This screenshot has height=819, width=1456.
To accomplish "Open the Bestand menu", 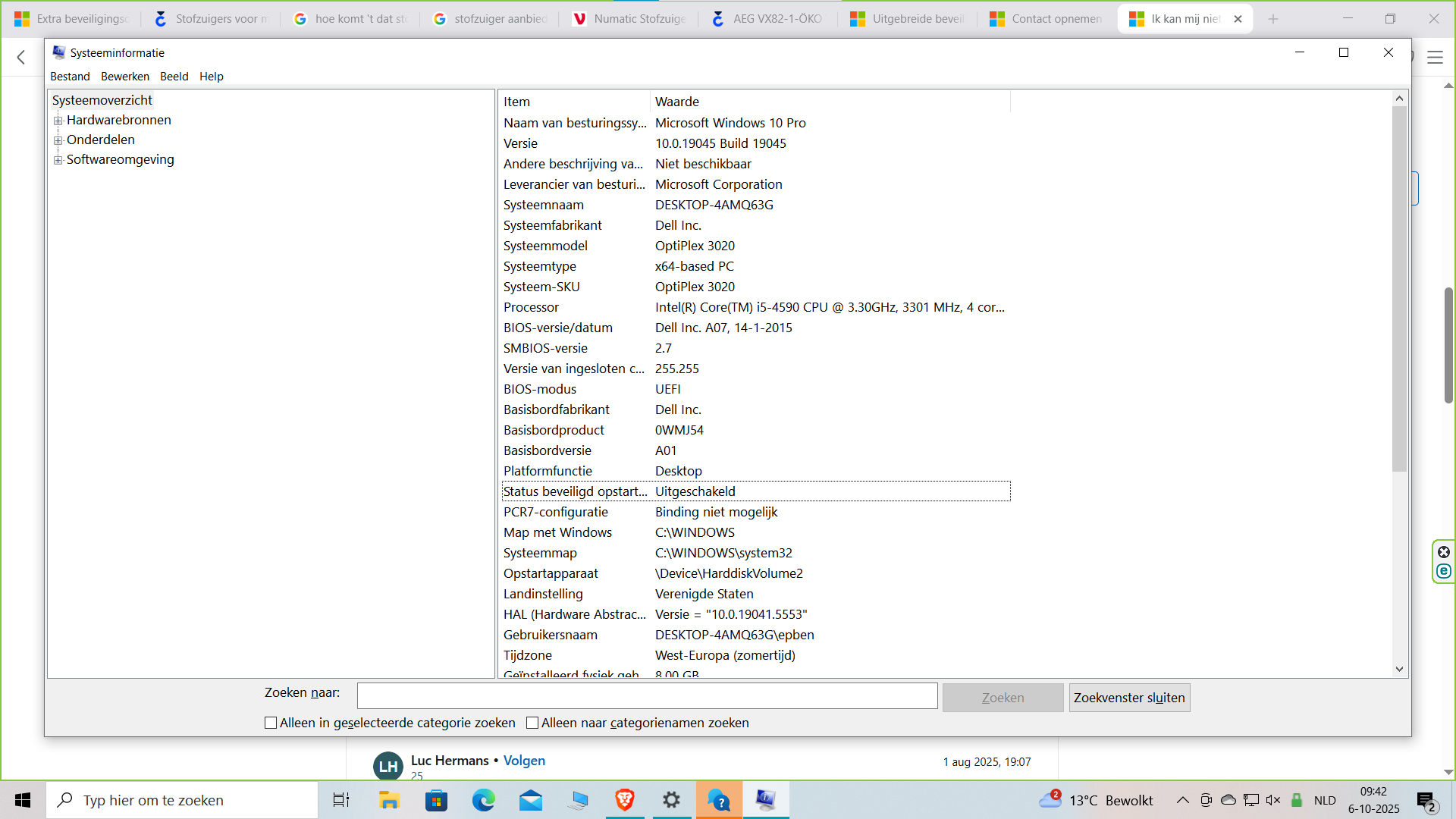I will [70, 77].
